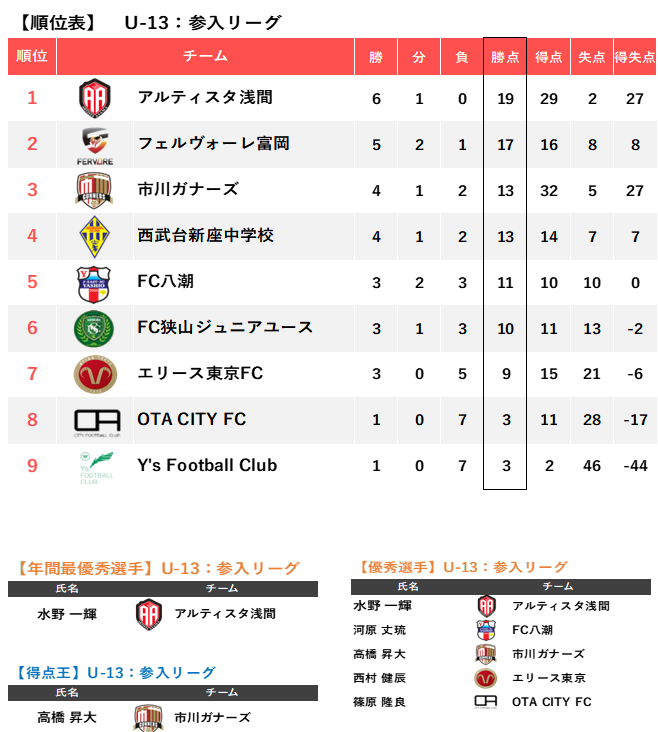Image resolution: width=658 pixels, height=732 pixels.
Task: Click the 【優秀選手】U-13：参入リーグ heading
Action: (x=461, y=567)
